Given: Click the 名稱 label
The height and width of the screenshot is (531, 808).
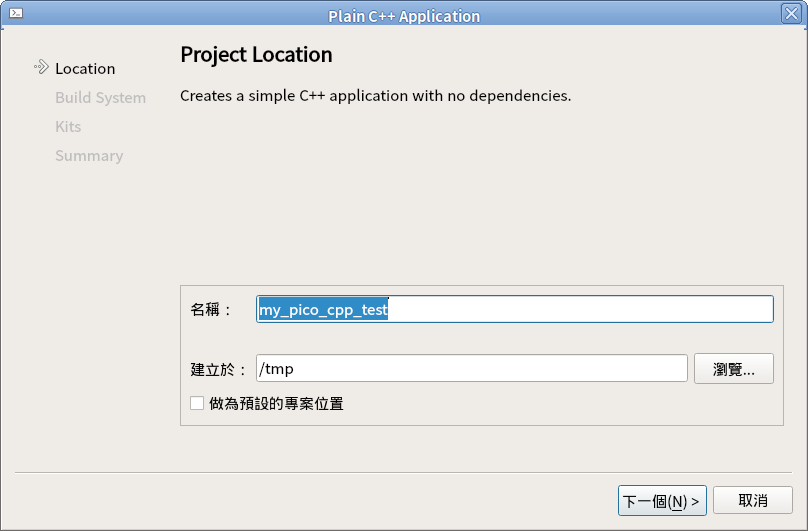Looking at the screenshot, I should tap(211, 309).
